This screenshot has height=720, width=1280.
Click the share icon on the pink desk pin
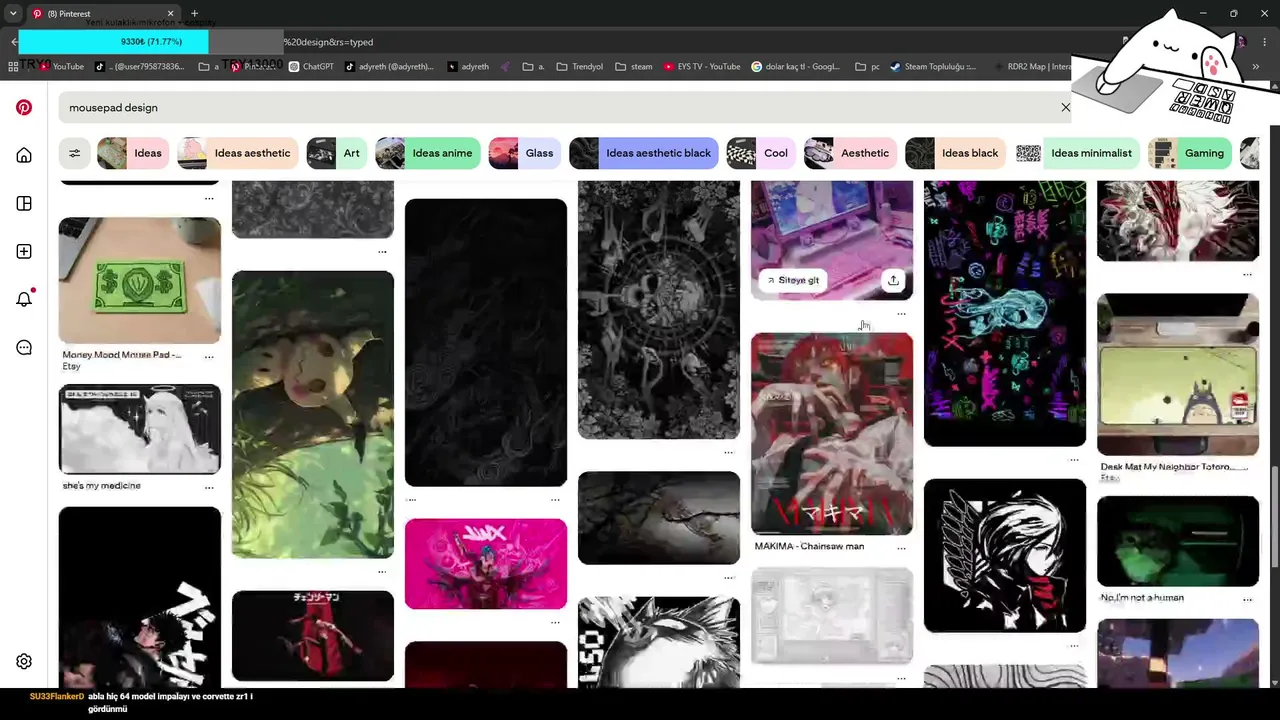click(x=893, y=280)
